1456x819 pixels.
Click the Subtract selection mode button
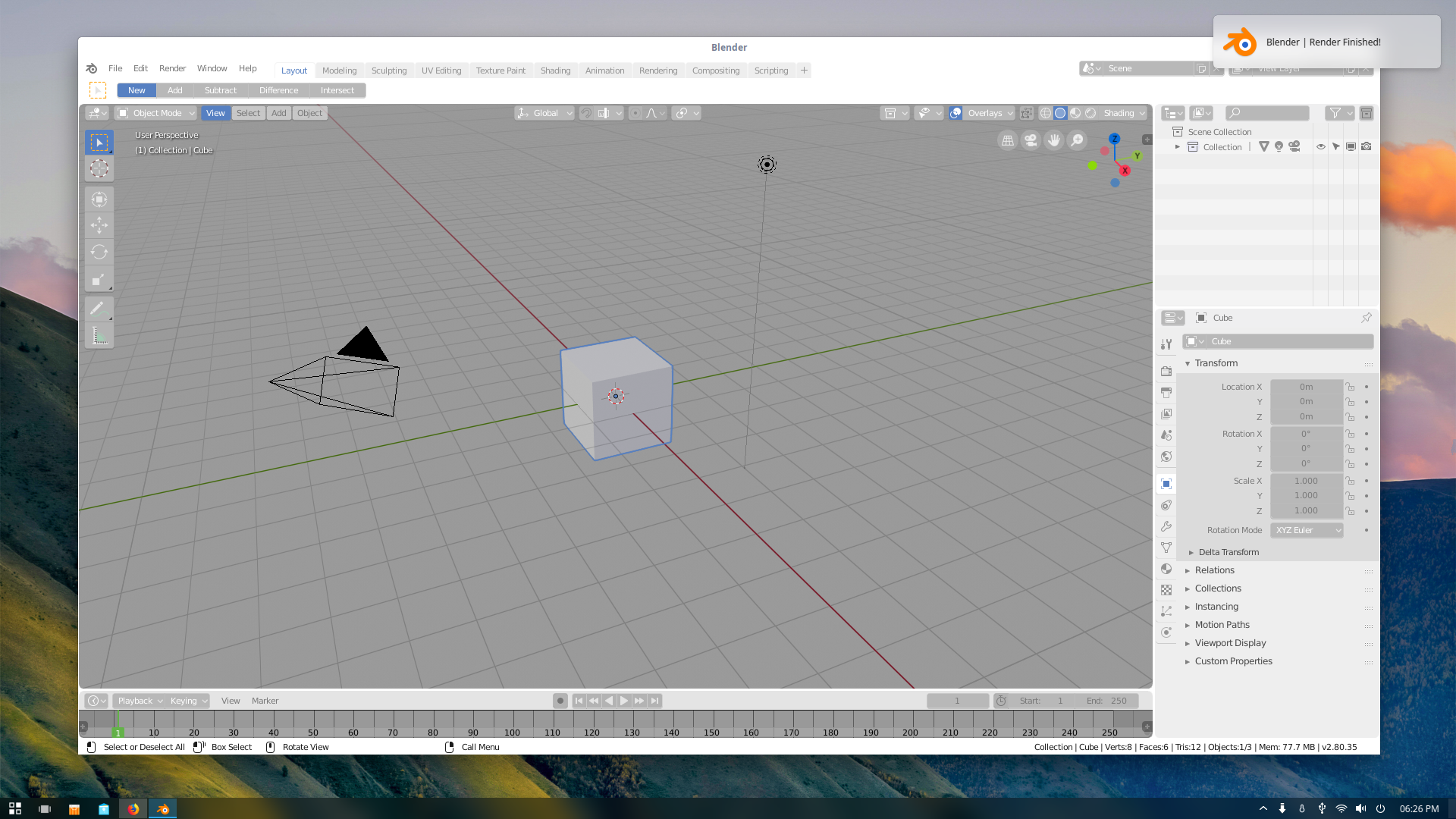221,90
